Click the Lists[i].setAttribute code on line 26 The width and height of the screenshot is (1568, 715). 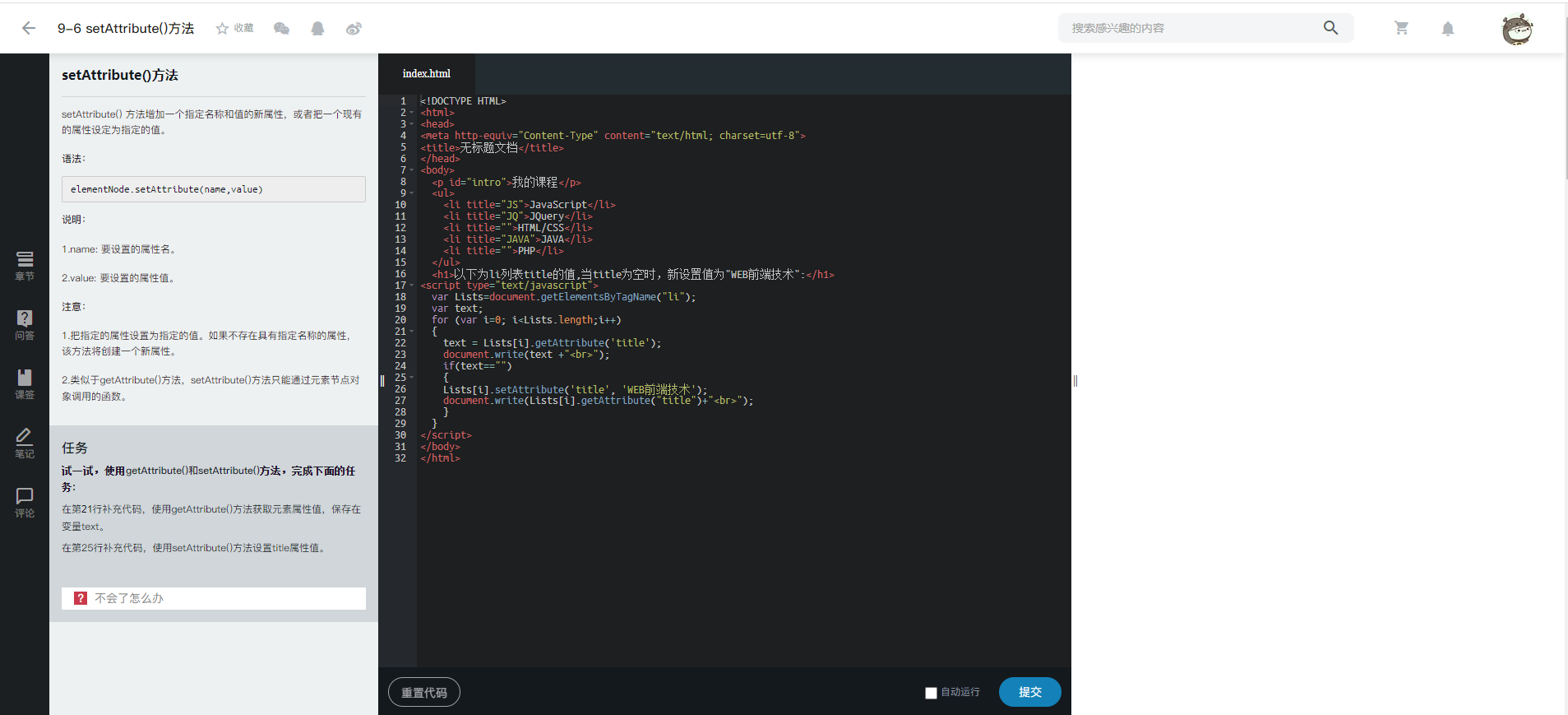point(576,389)
